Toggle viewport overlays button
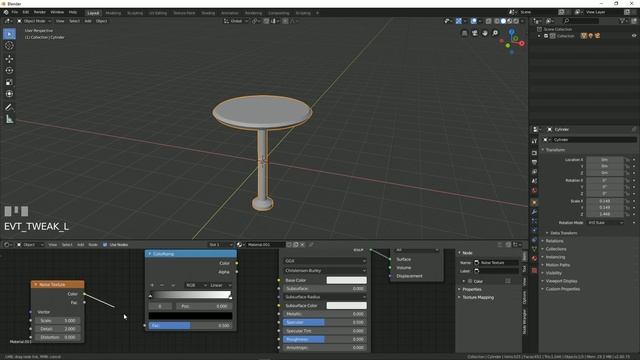 (473, 21)
